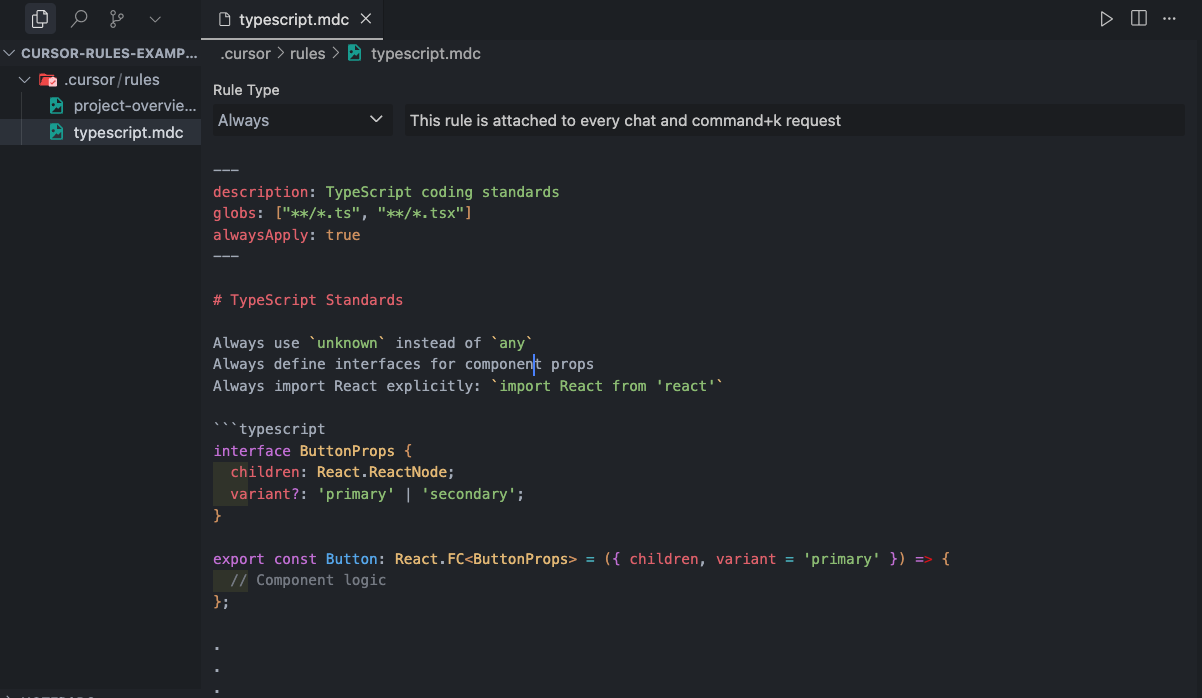Show additional views with the chevron
The height and width of the screenshot is (698, 1202).
tap(154, 19)
